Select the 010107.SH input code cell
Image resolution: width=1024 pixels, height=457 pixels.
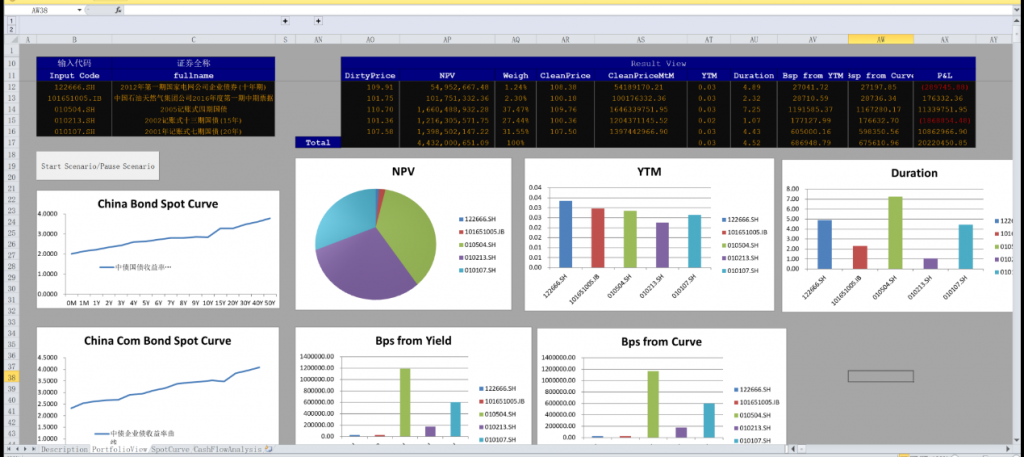click(74, 131)
